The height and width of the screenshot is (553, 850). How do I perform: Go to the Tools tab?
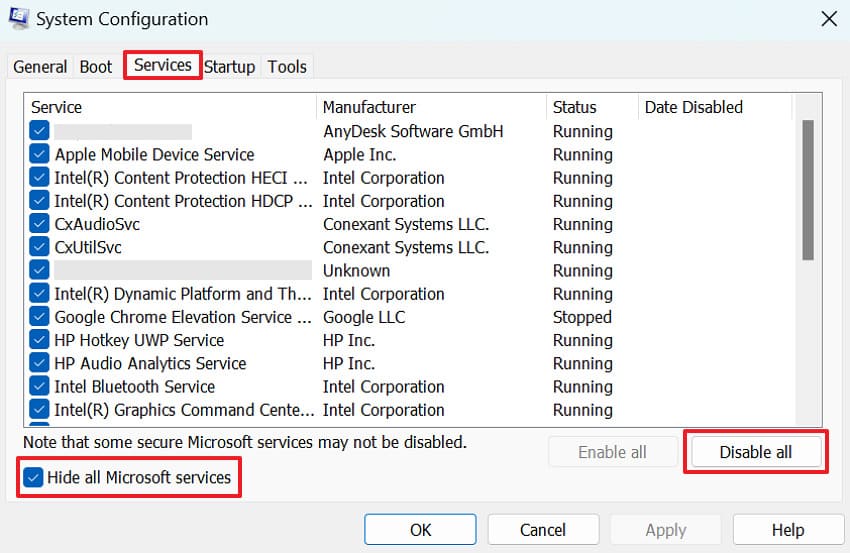tap(287, 67)
